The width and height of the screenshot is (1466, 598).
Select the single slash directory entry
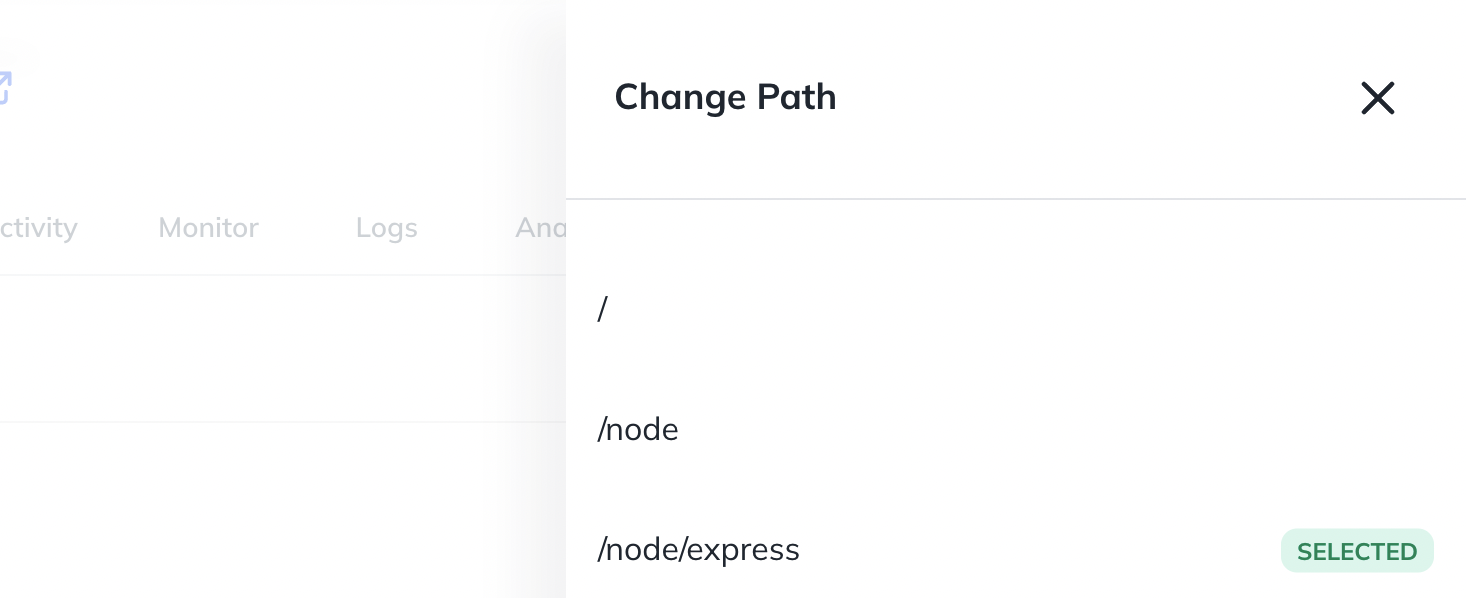(x=1015, y=310)
